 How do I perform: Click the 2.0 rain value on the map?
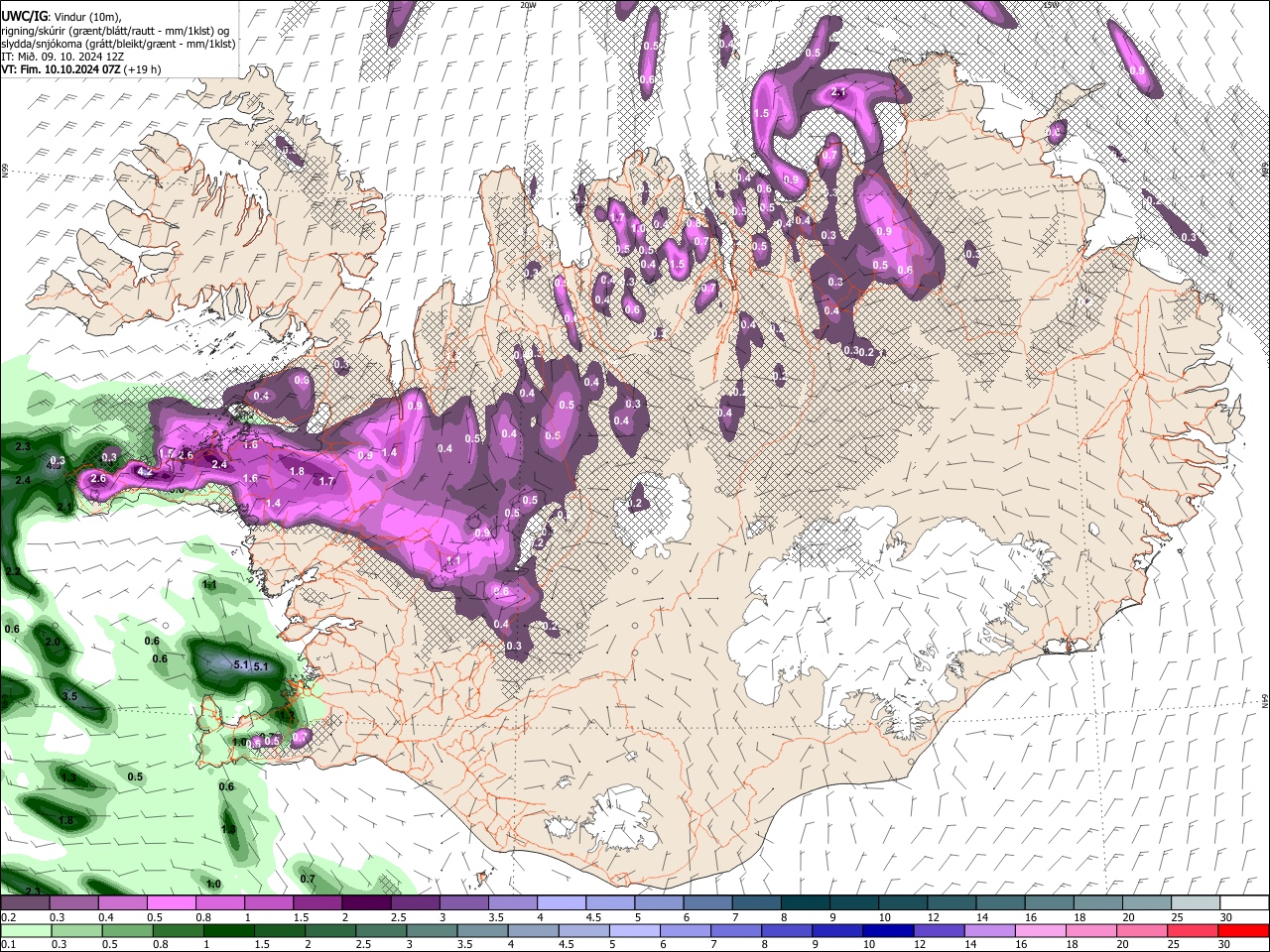pos(53,643)
